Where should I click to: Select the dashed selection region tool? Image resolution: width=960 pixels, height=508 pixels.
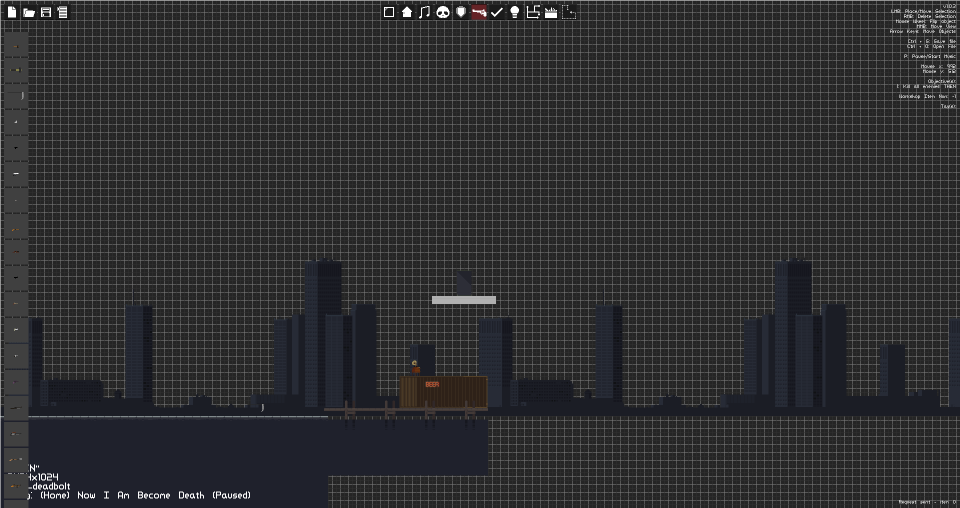(569, 12)
